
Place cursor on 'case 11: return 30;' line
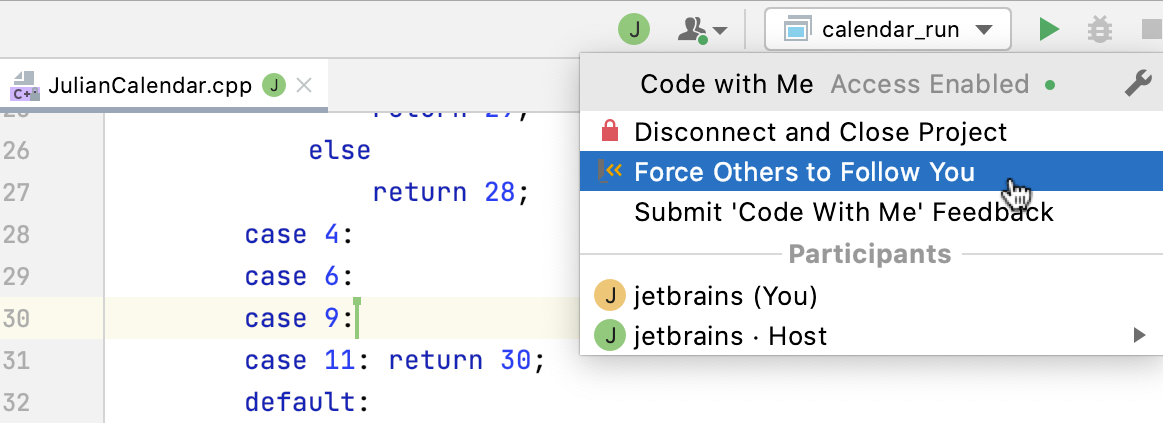pos(394,360)
